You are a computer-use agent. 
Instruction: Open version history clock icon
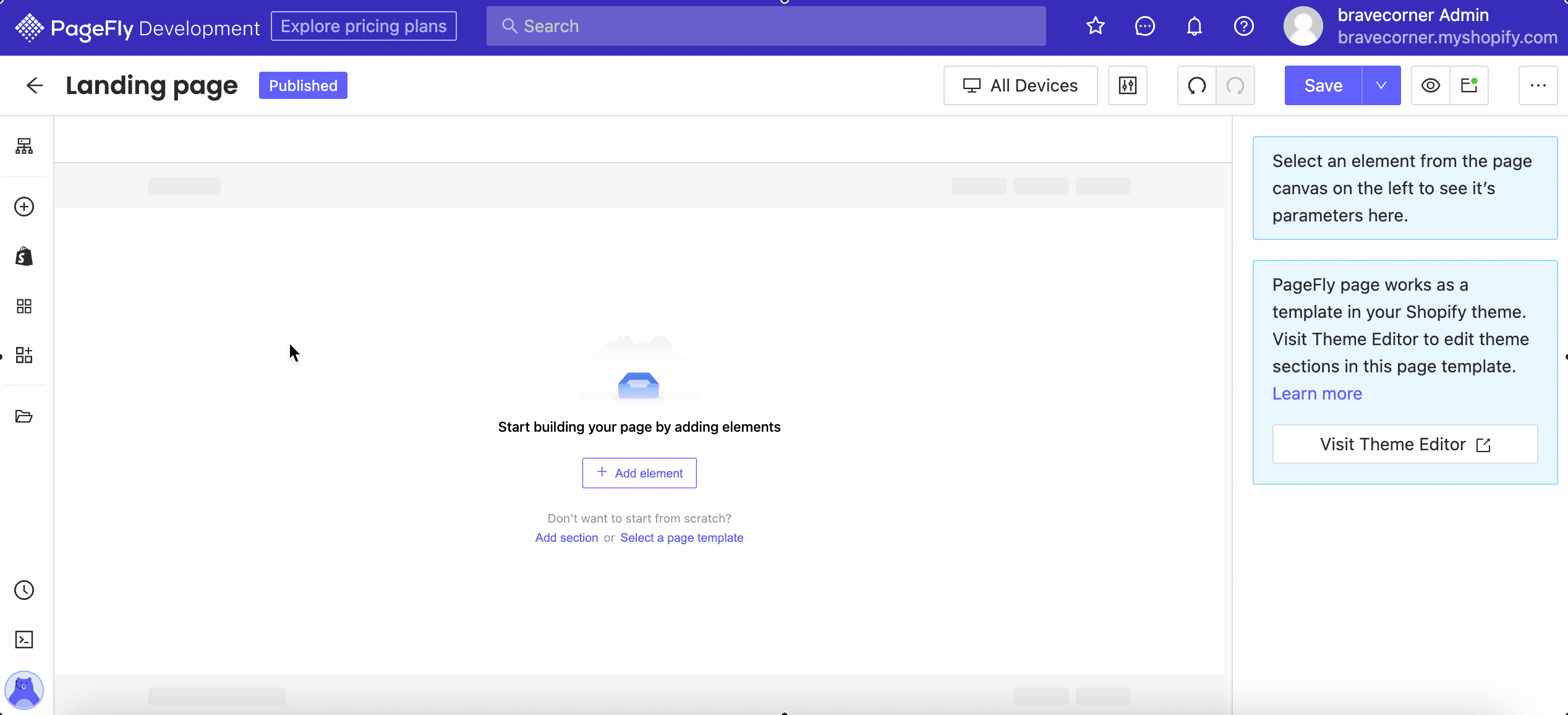[24, 590]
